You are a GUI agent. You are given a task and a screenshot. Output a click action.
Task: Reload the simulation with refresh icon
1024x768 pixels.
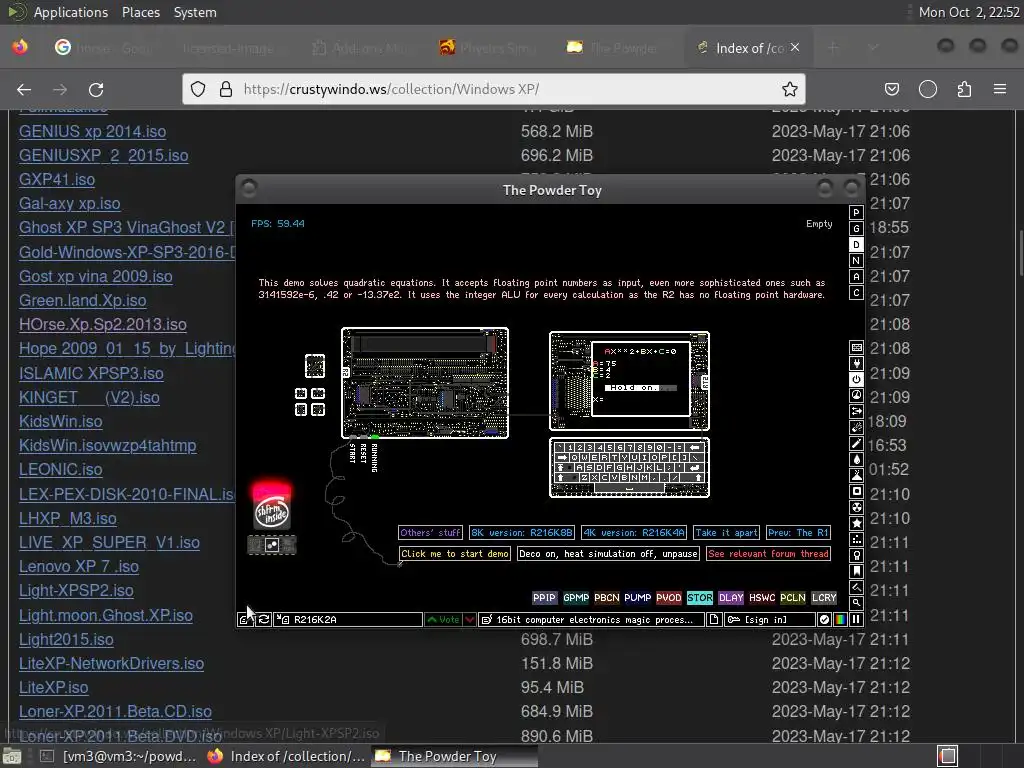point(263,619)
